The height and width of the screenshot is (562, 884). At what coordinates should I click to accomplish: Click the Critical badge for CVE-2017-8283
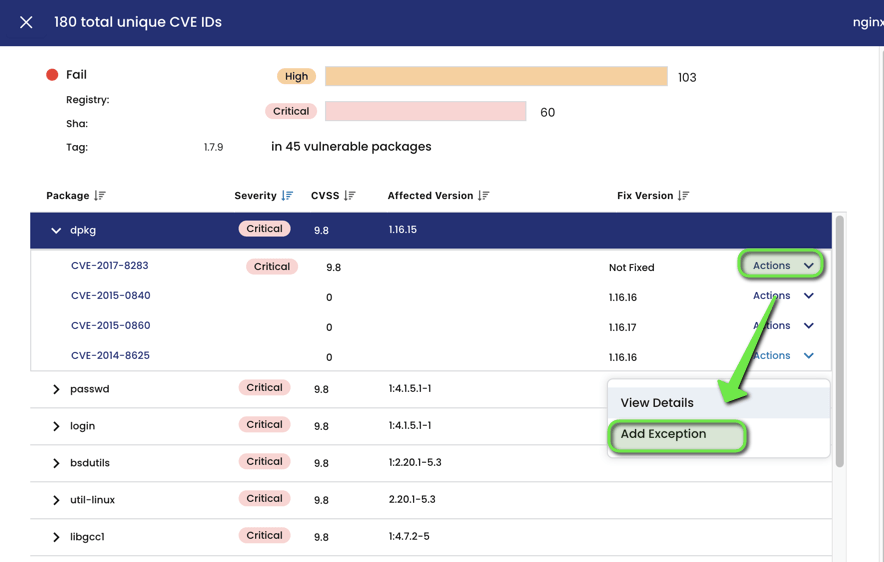(272, 267)
